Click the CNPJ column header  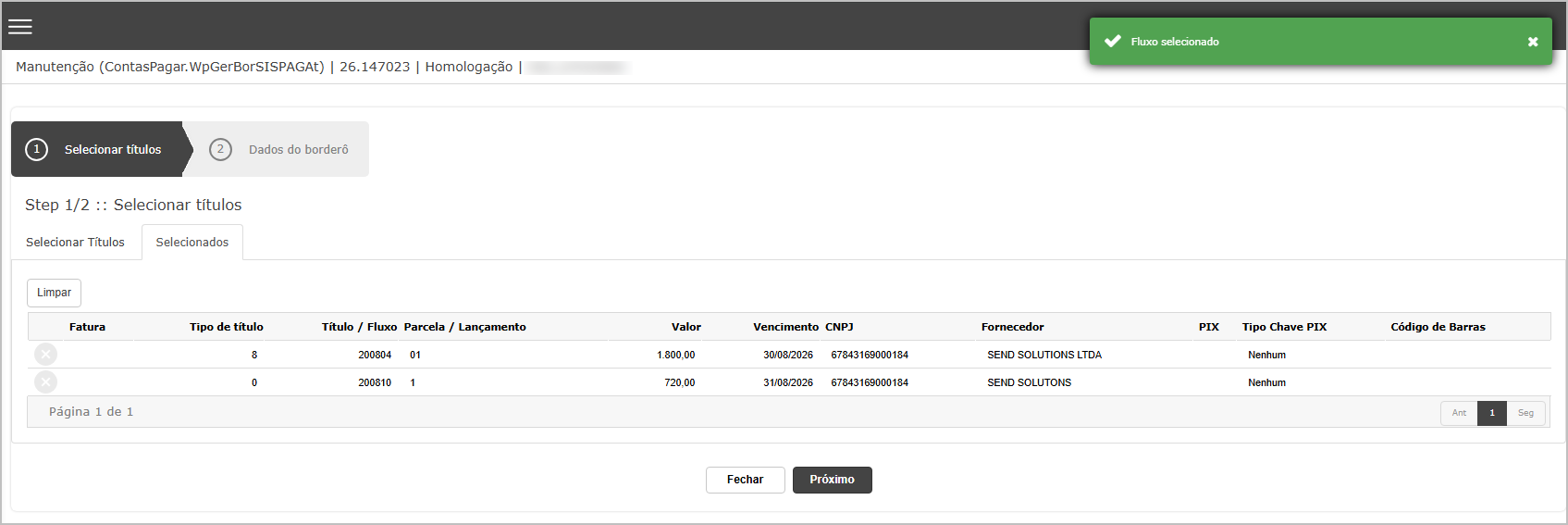click(839, 327)
